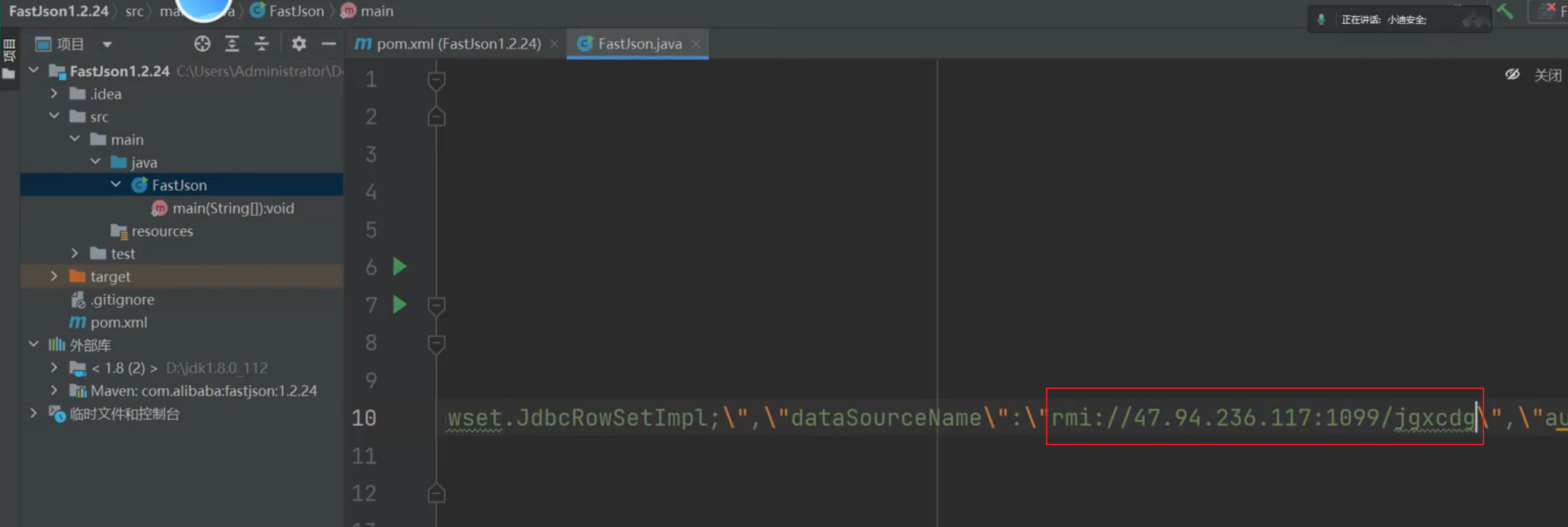
Task: Open pom.xml file in project tree
Action: pos(118,322)
